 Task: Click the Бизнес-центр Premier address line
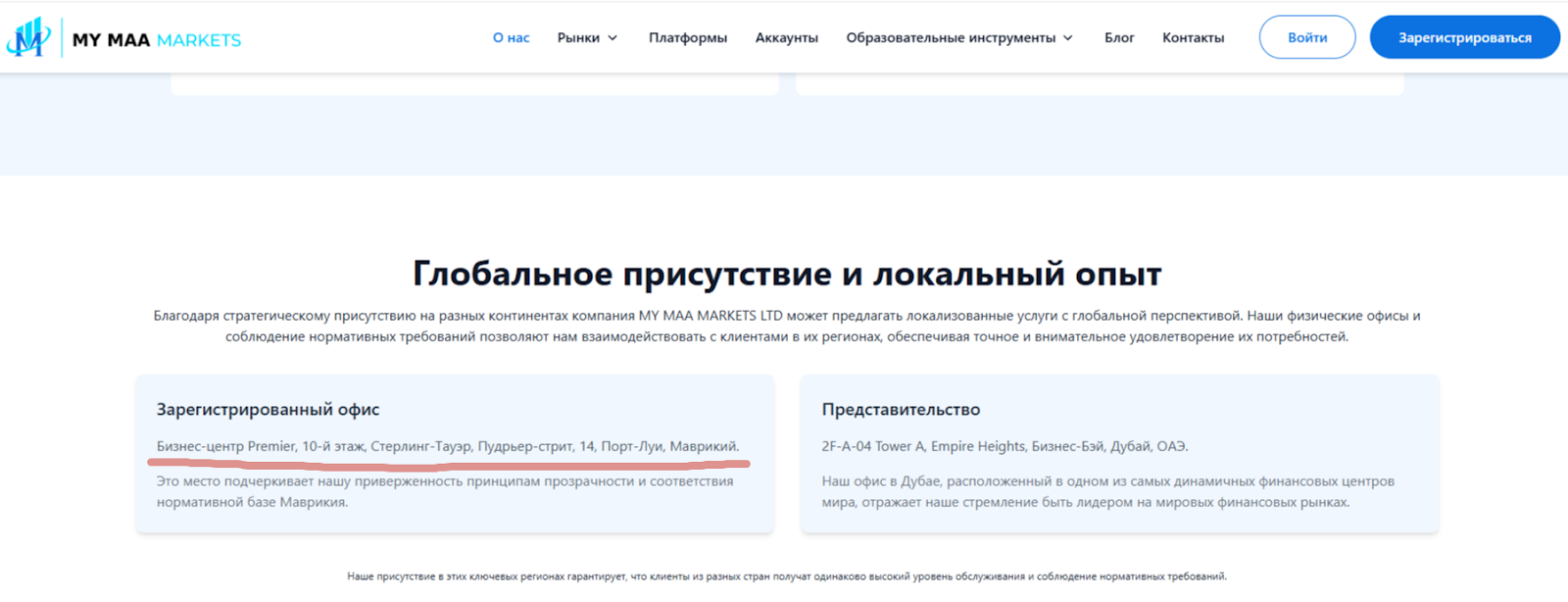[x=448, y=446]
